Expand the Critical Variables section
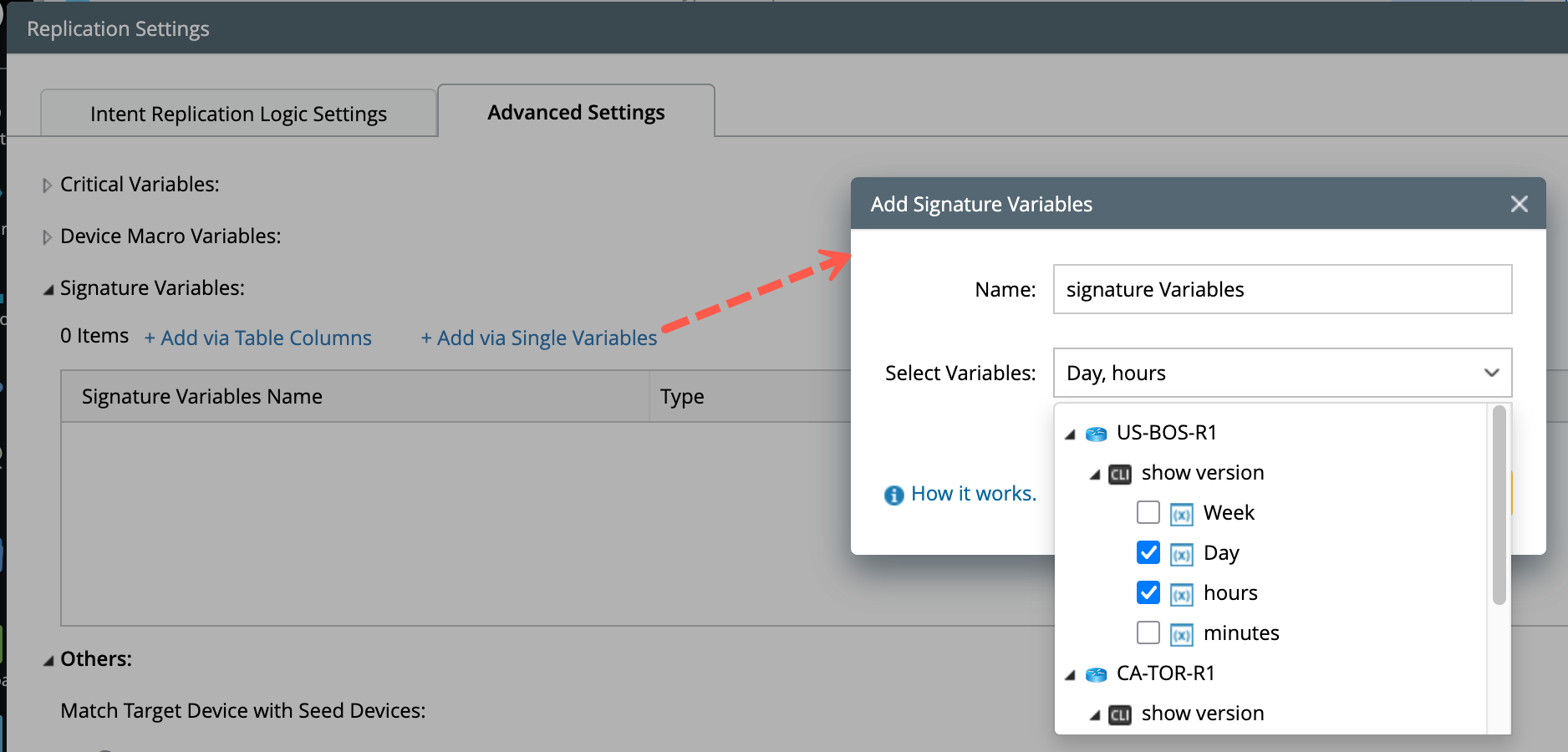1568x752 pixels. pyautogui.click(x=48, y=185)
